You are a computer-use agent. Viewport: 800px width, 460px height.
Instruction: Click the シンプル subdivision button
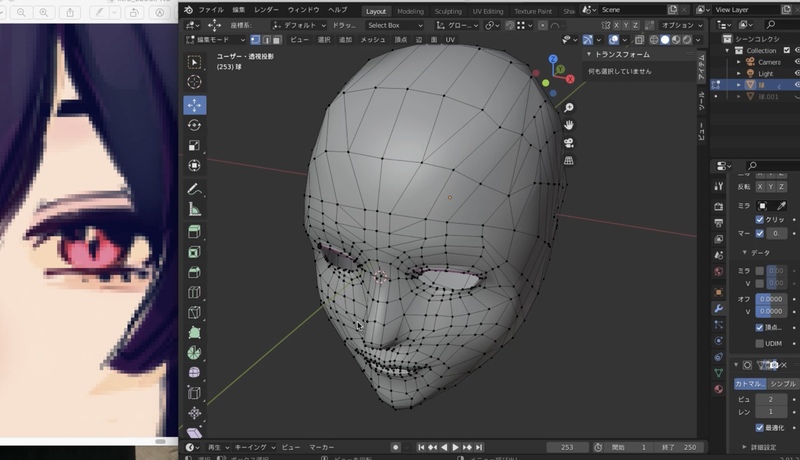coord(783,383)
